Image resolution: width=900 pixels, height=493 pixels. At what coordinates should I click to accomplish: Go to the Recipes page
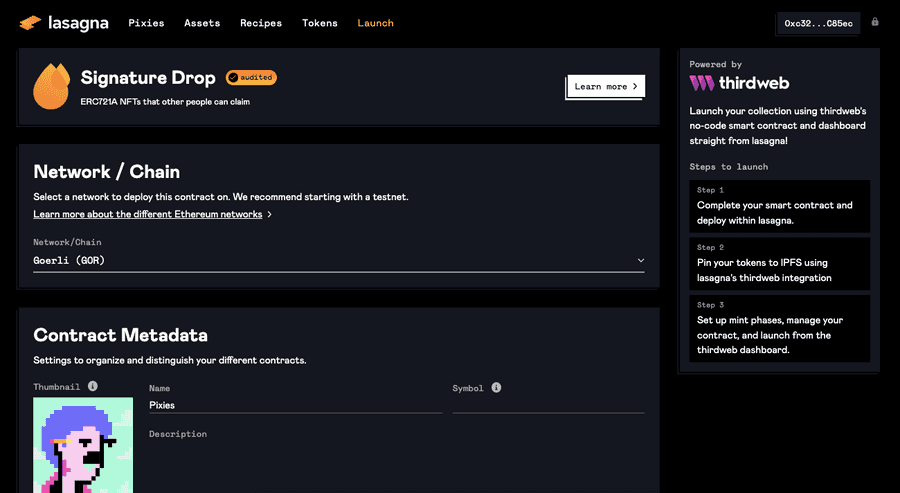pyautogui.click(x=261, y=23)
